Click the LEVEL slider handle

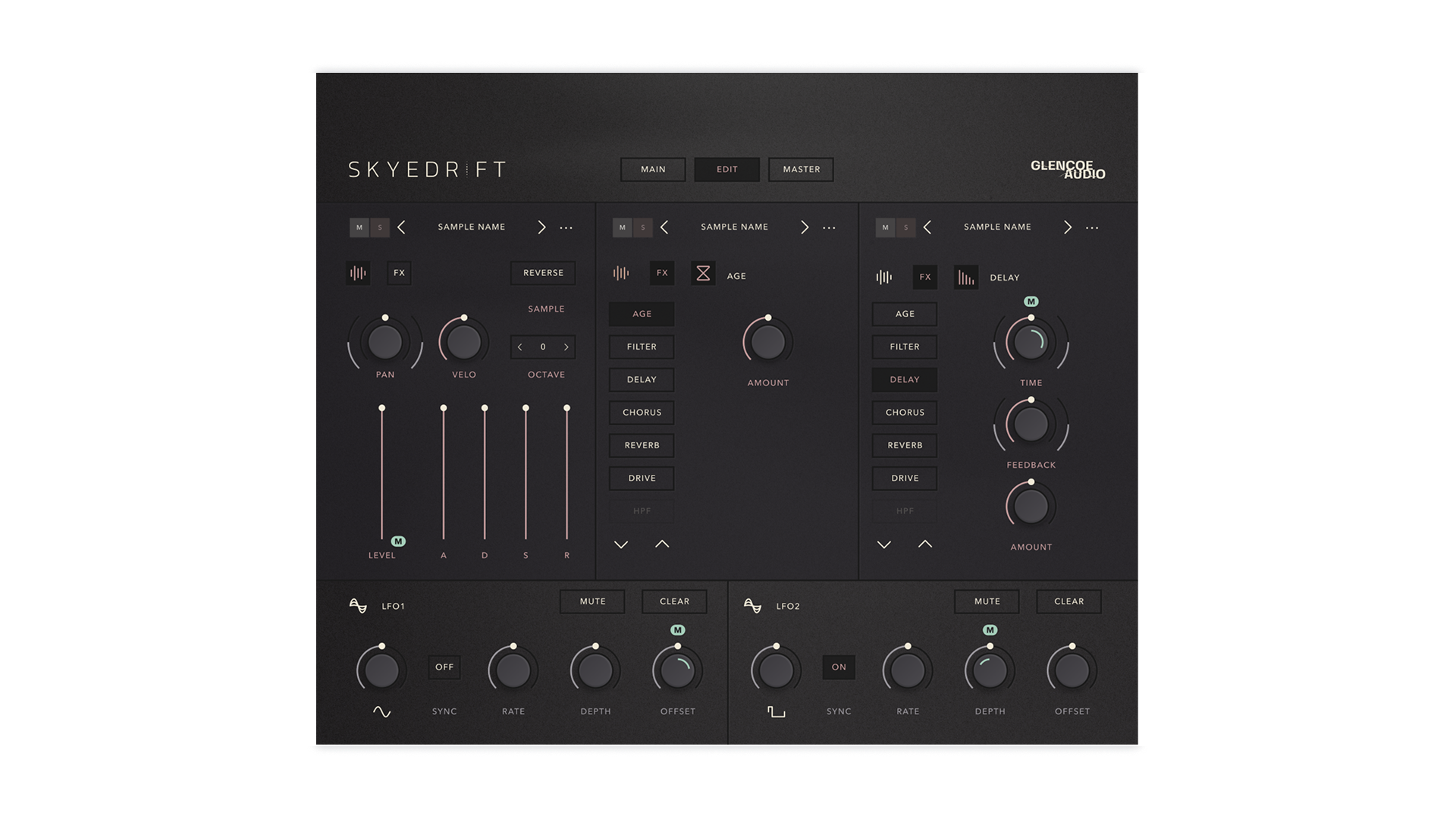382,408
